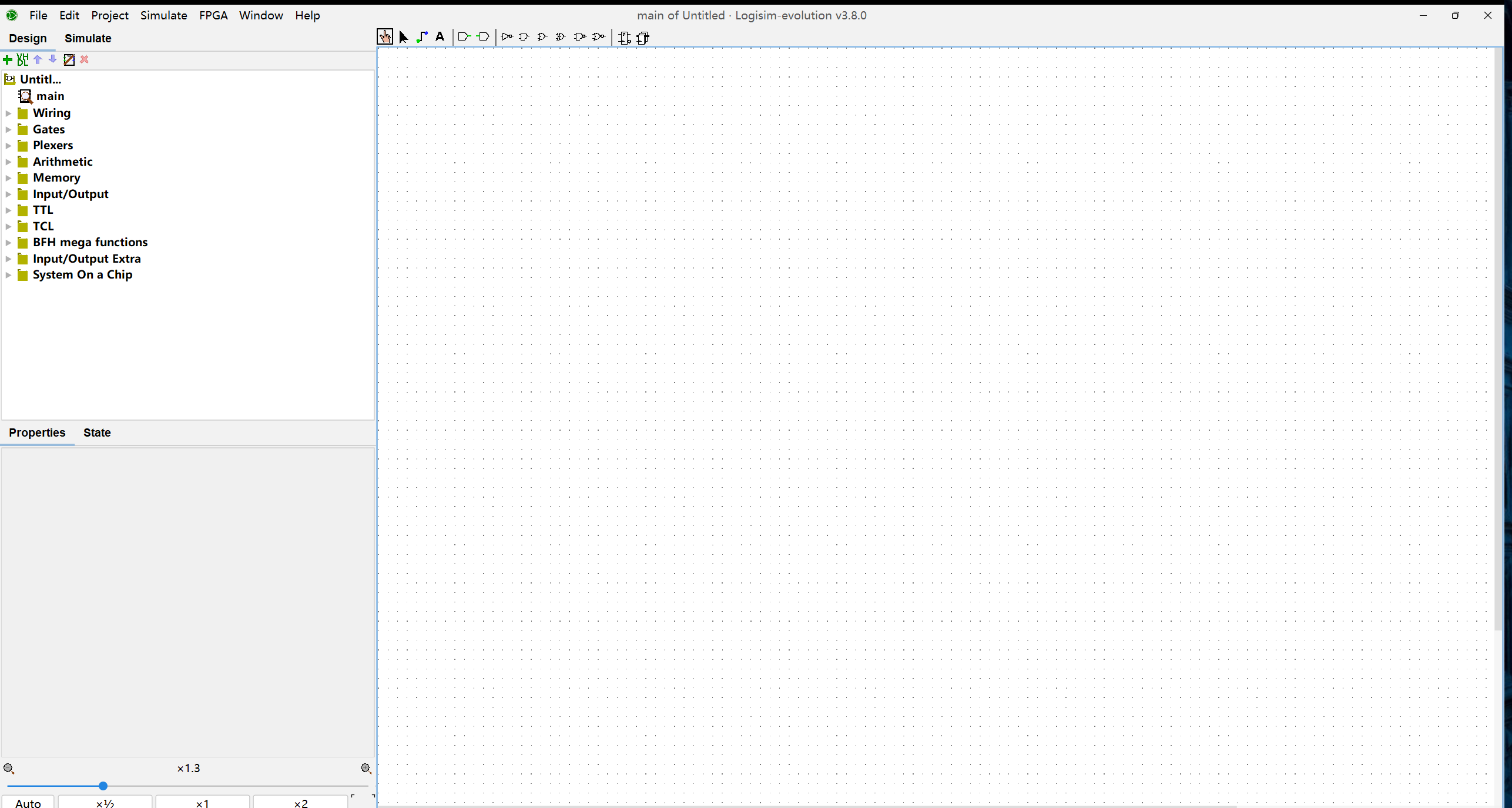The width and height of the screenshot is (1512, 808).
Task: Select the Edit arrow tool
Action: [x=403, y=37]
